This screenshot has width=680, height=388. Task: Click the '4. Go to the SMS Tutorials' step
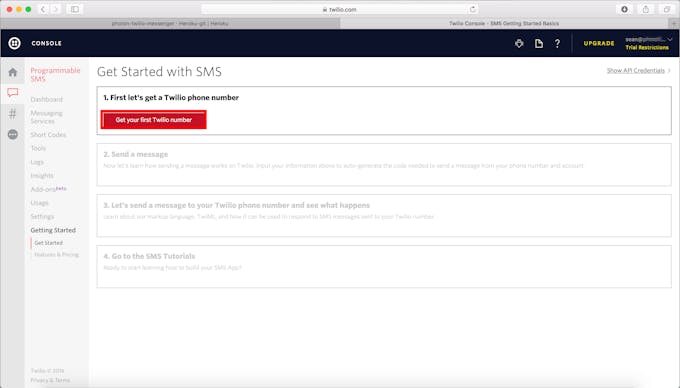(x=384, y=267)
